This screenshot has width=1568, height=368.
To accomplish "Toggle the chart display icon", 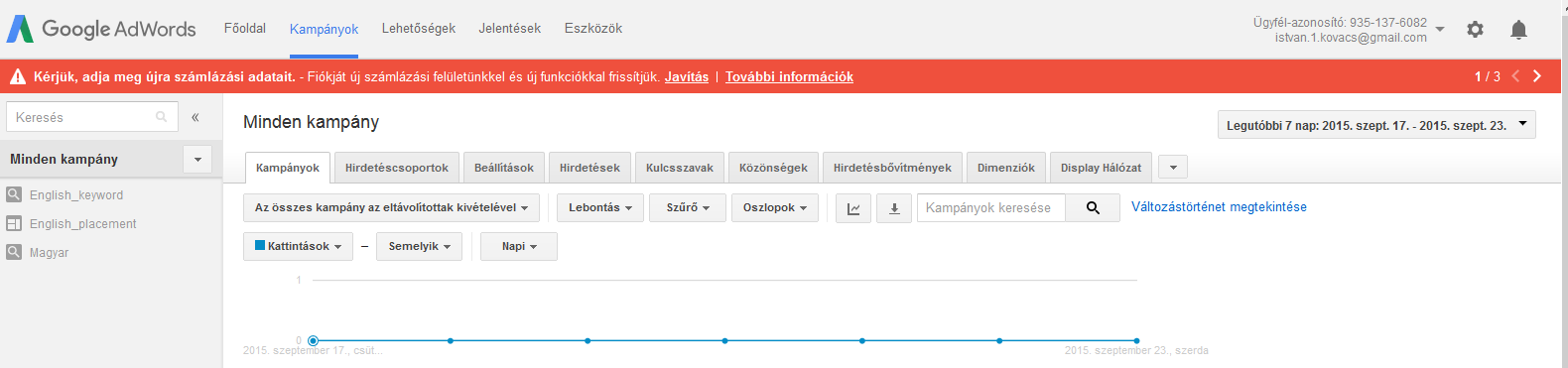I will [853, 208].
